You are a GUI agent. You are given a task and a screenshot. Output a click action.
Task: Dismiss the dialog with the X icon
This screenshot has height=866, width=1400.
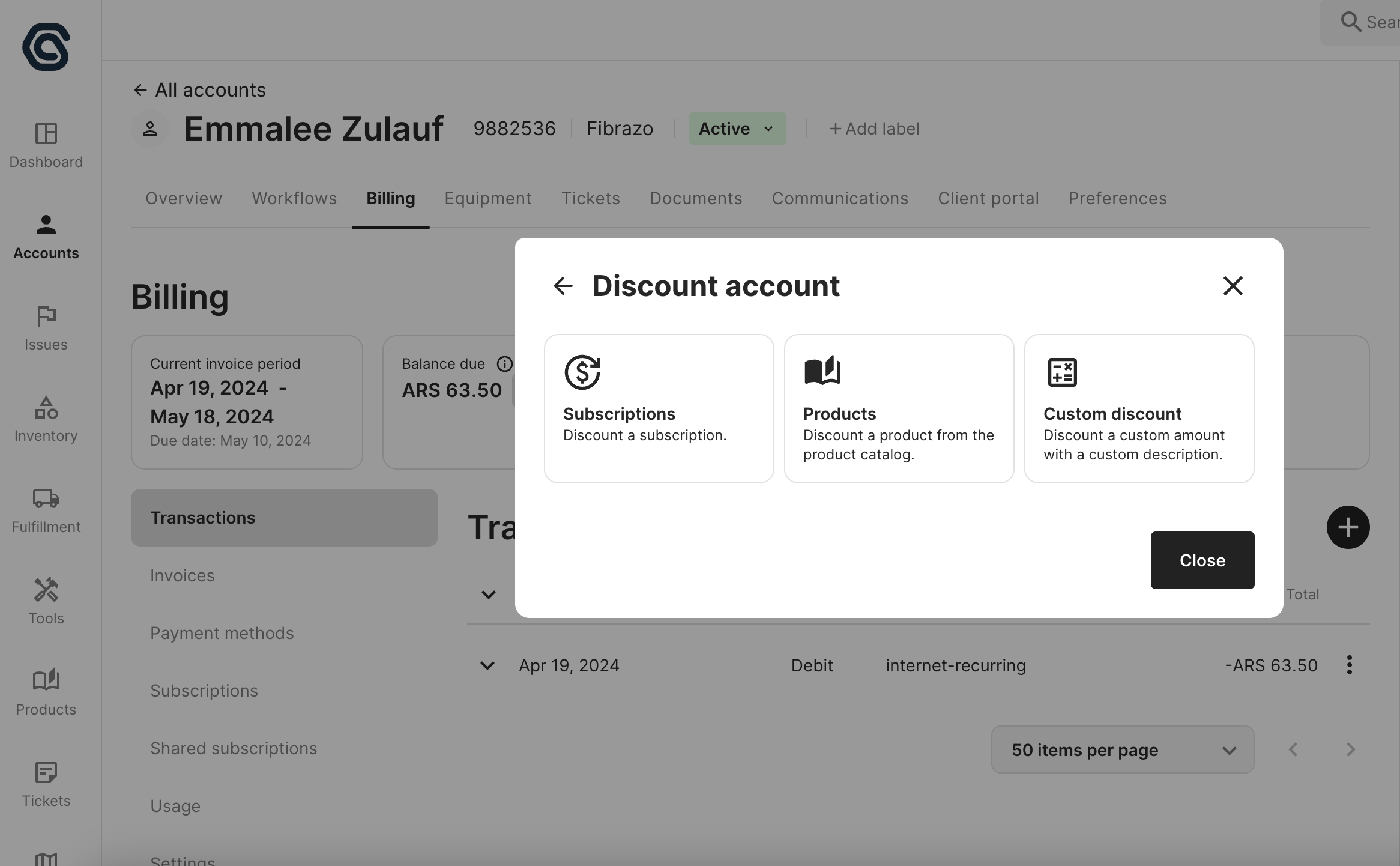[x=1233, y=286]
